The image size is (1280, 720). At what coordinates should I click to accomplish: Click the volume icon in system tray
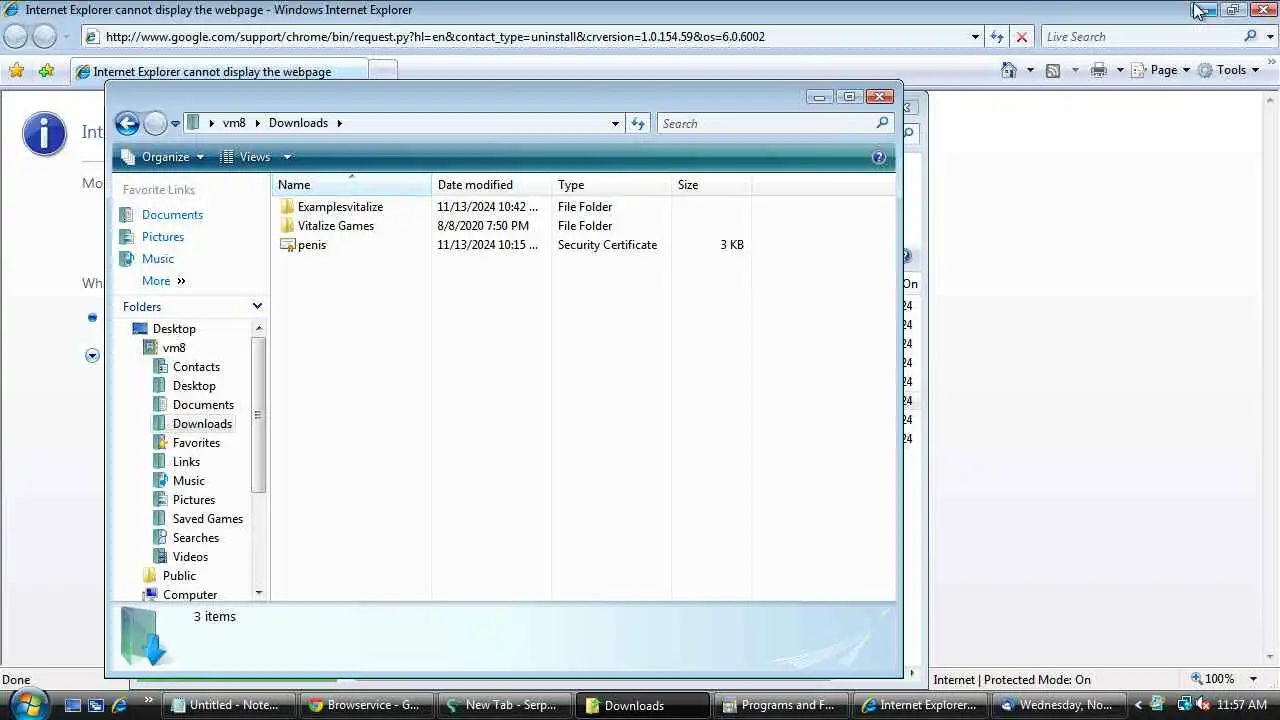point(1202,705)
